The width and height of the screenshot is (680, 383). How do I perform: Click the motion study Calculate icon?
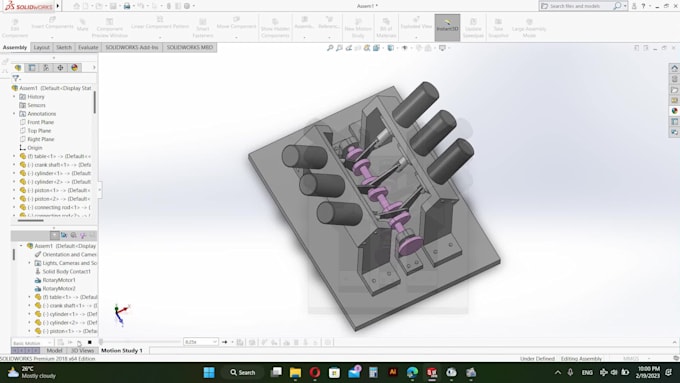[x=61, y=342]
